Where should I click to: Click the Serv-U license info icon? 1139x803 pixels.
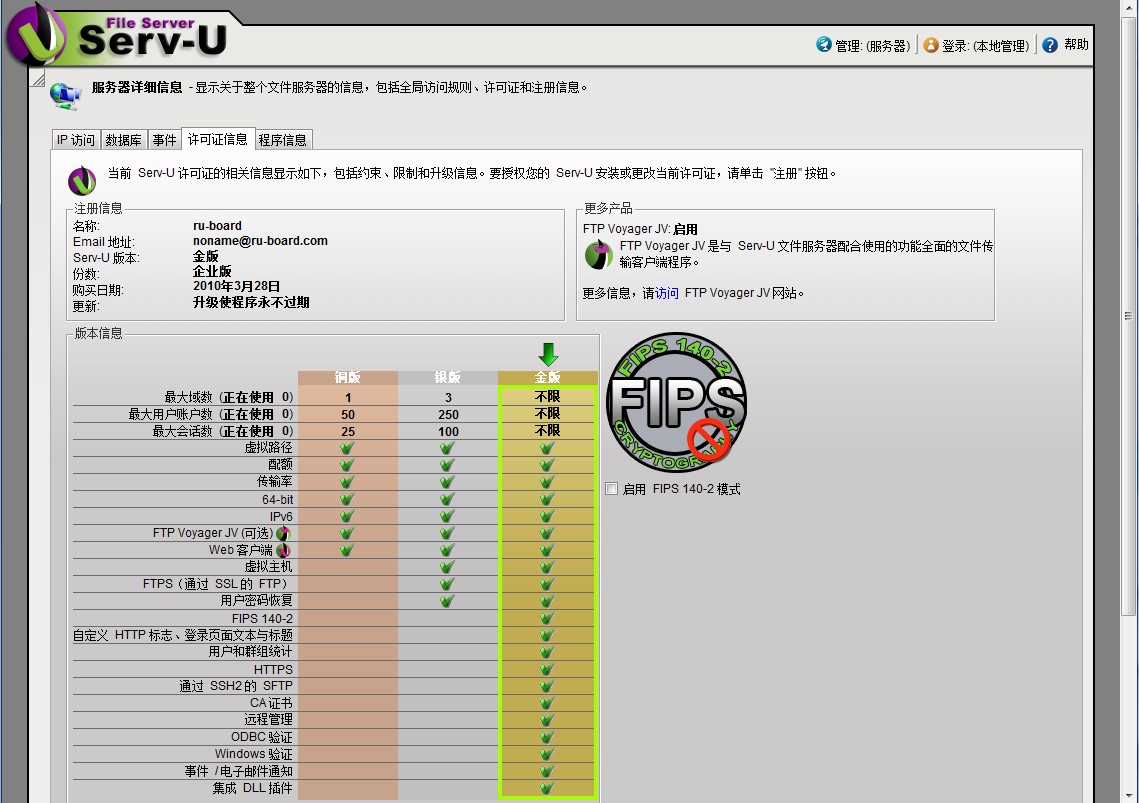82,180
